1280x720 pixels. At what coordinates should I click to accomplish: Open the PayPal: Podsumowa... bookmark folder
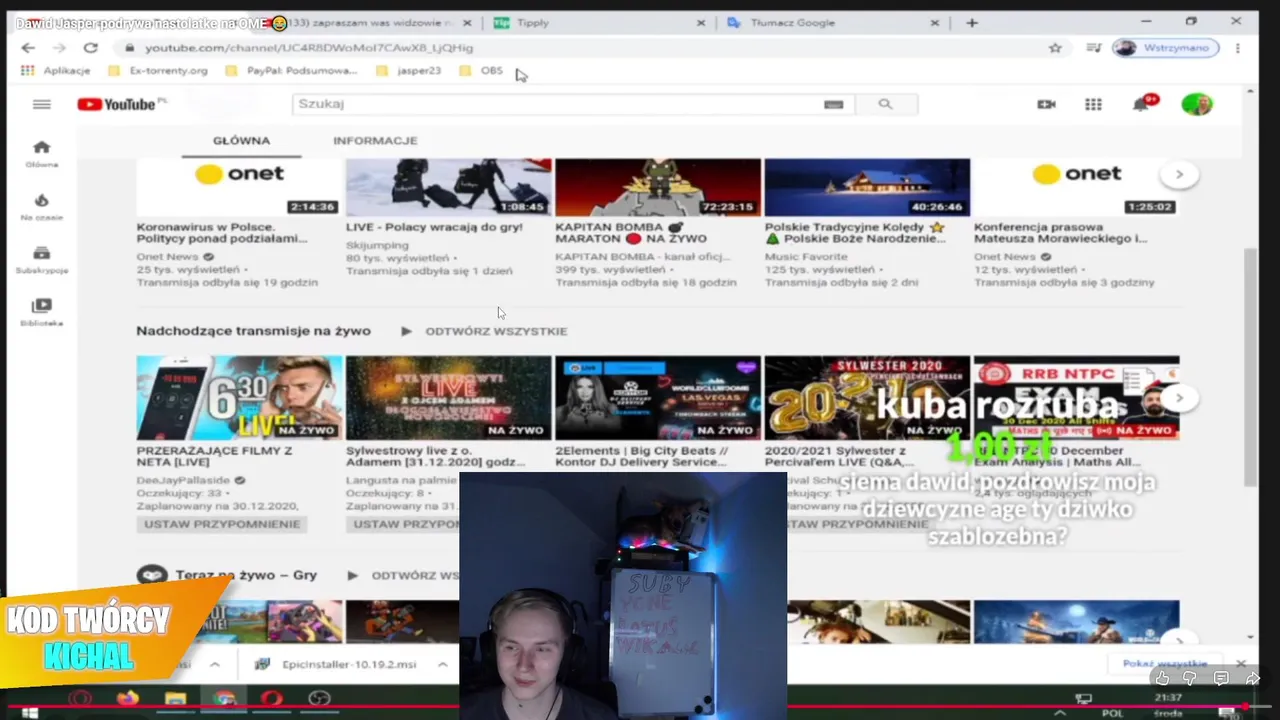[x=291, y=71]
